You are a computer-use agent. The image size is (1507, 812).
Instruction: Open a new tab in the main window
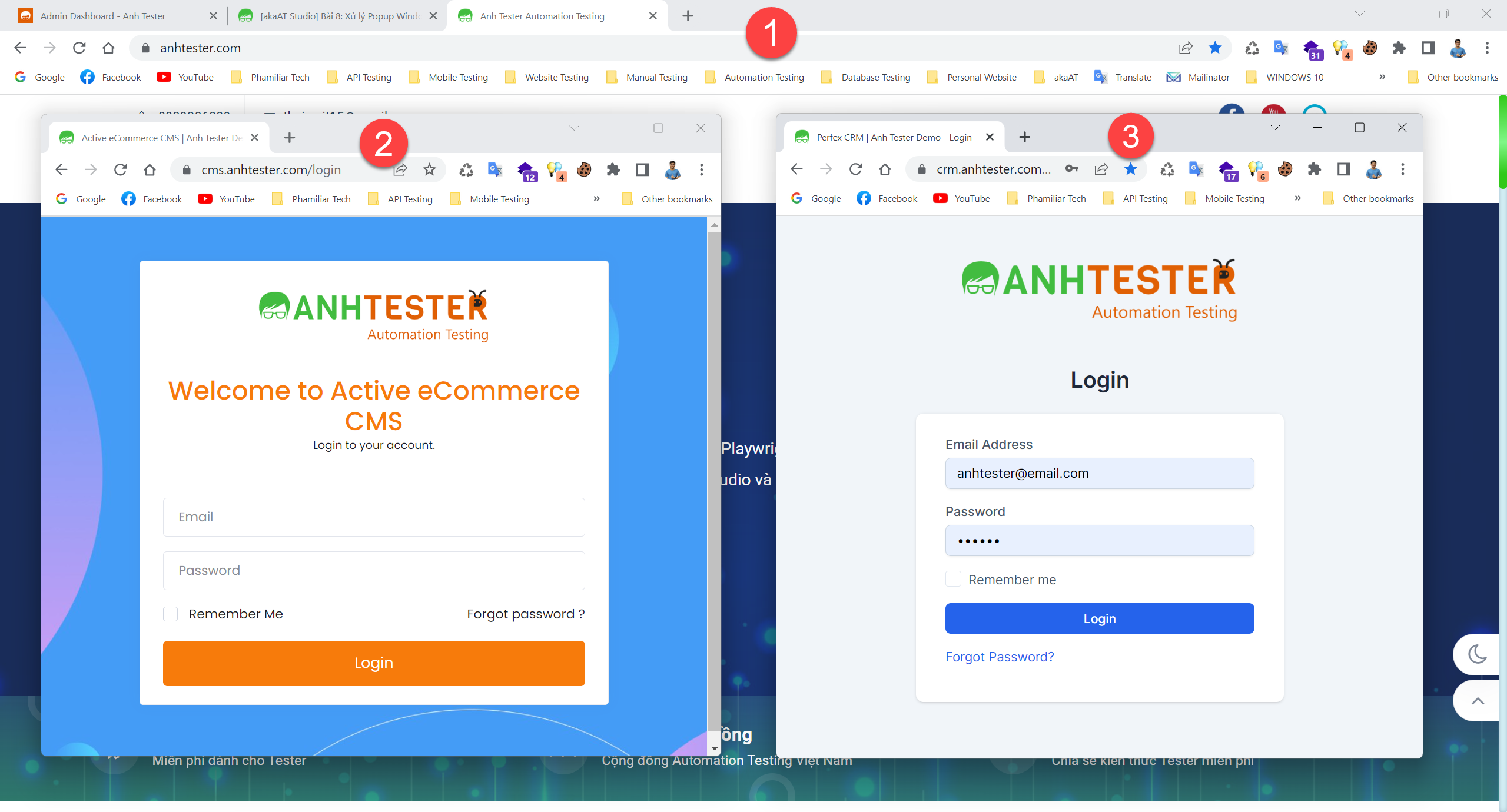(688, 16)
